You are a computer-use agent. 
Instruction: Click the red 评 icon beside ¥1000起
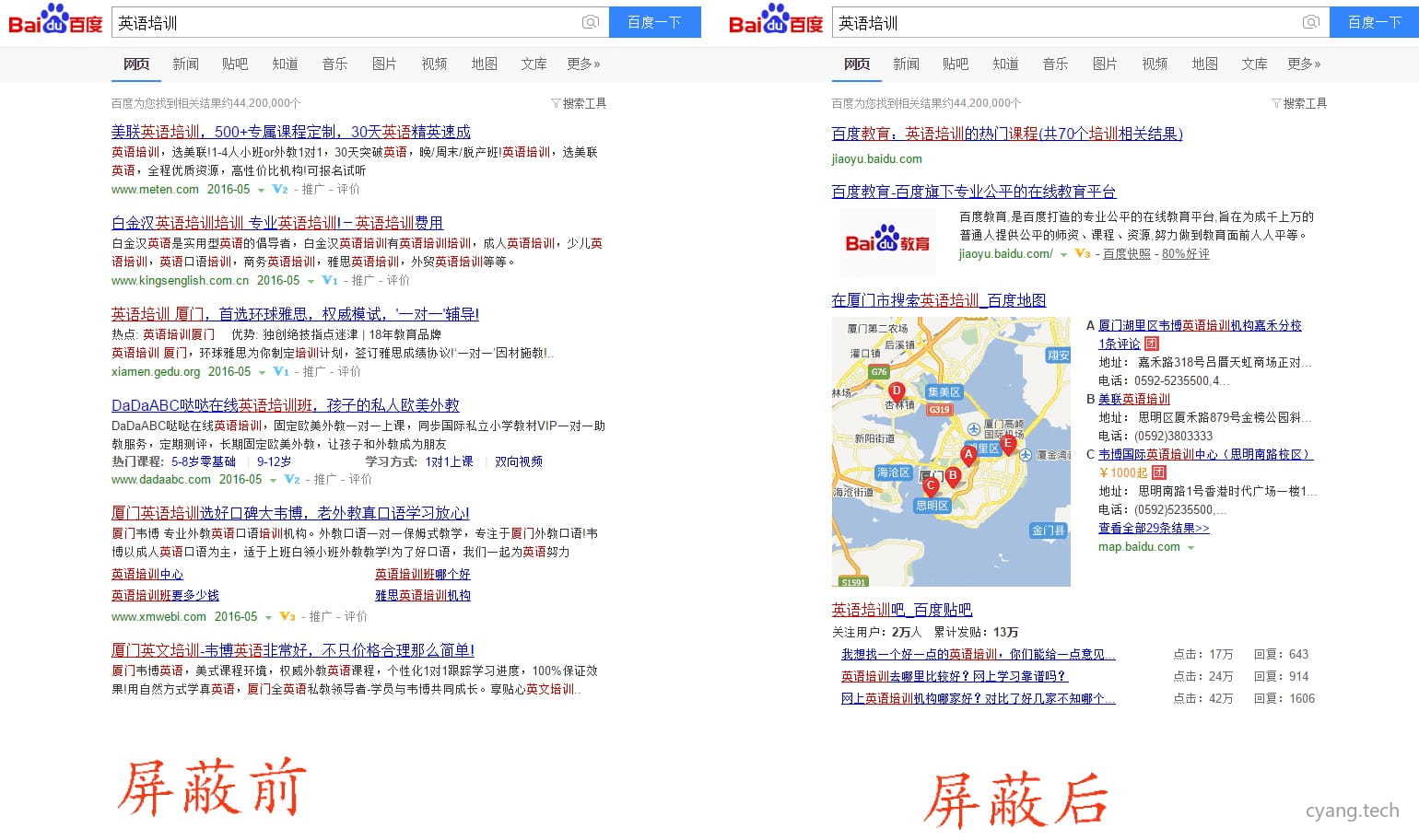point(1157,472)
